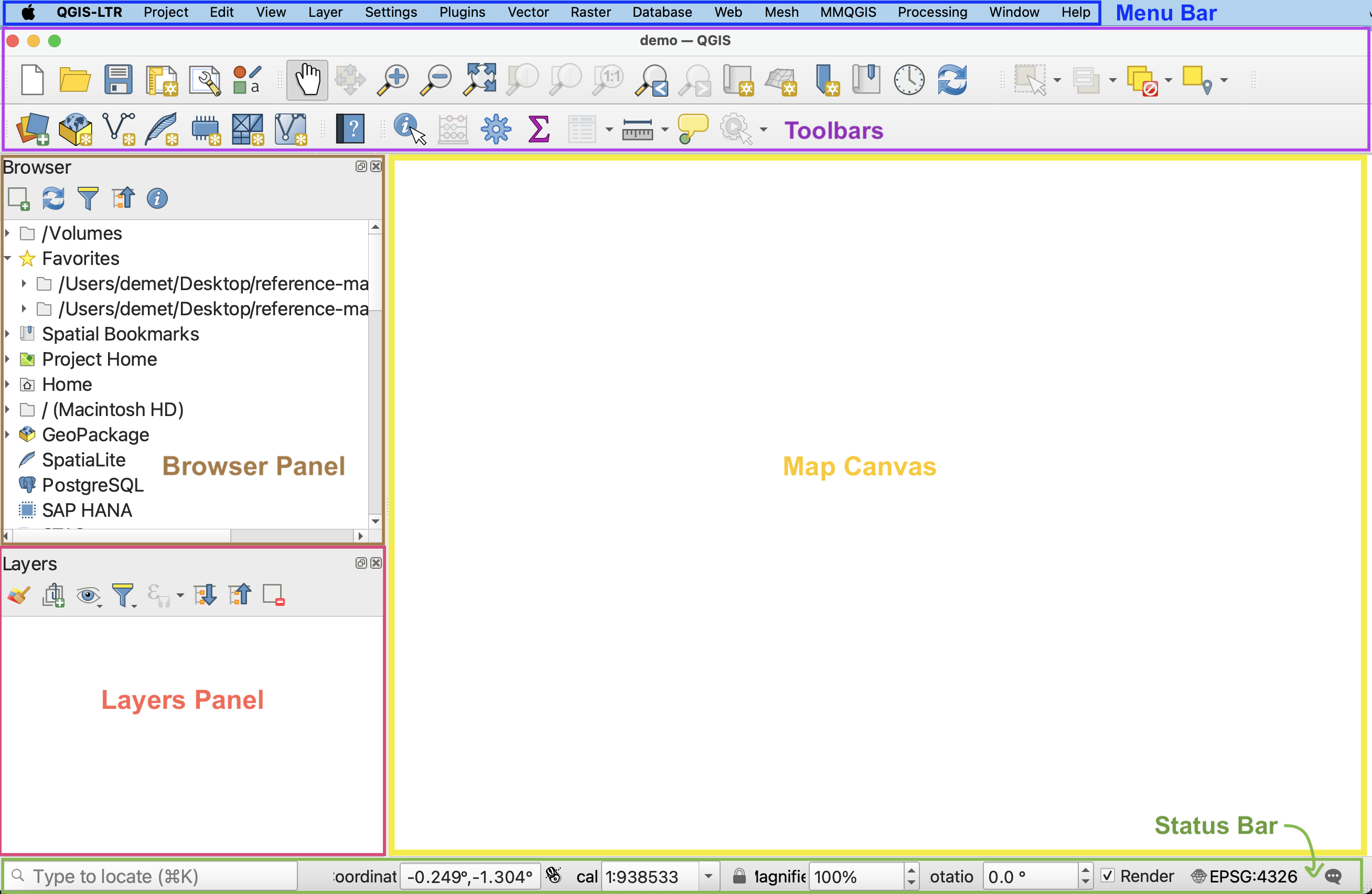Click the Open Layer Styling paintbrush icon
Screen dimensions: 1372x894
tap(18, 594)
